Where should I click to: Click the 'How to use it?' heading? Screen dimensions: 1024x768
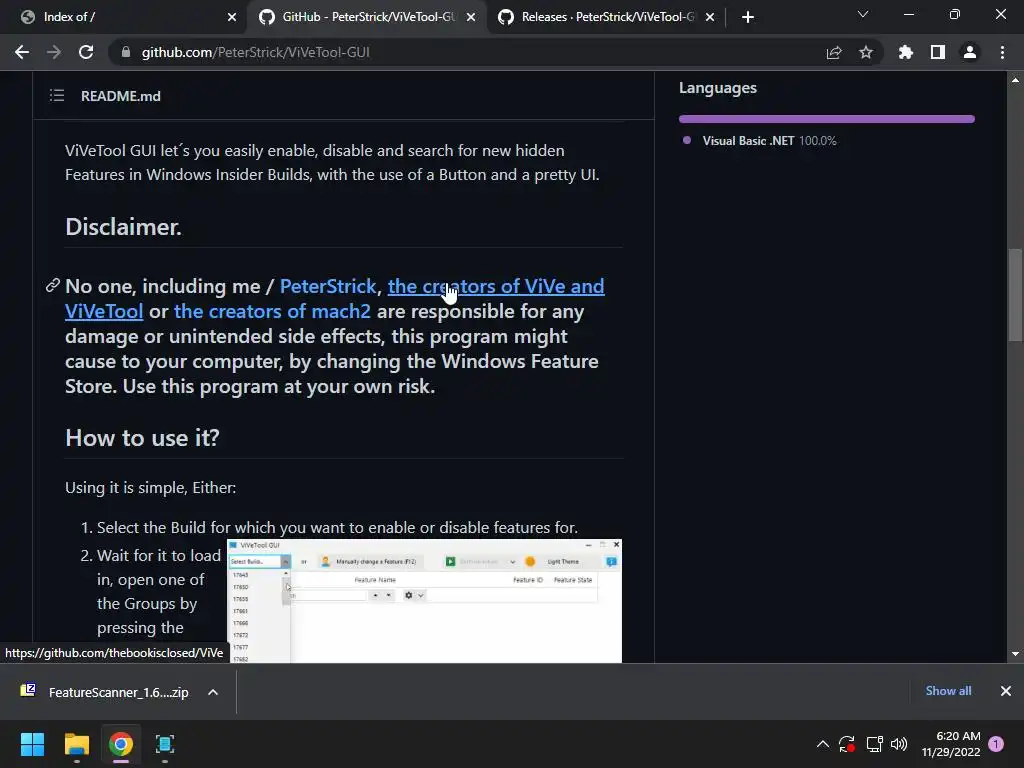click(x=142, y=438)
